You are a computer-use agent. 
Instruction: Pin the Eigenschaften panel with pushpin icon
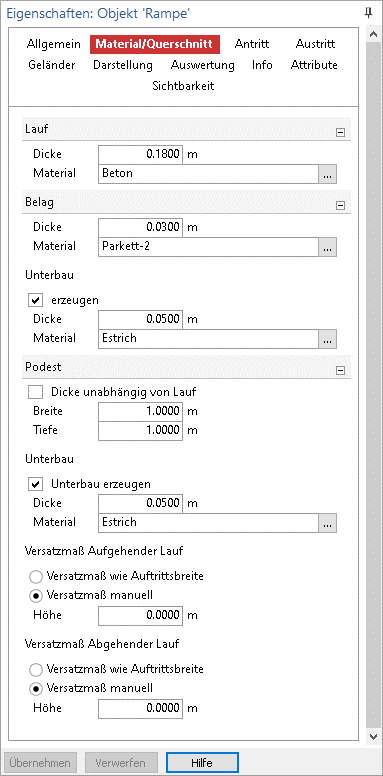368,13
